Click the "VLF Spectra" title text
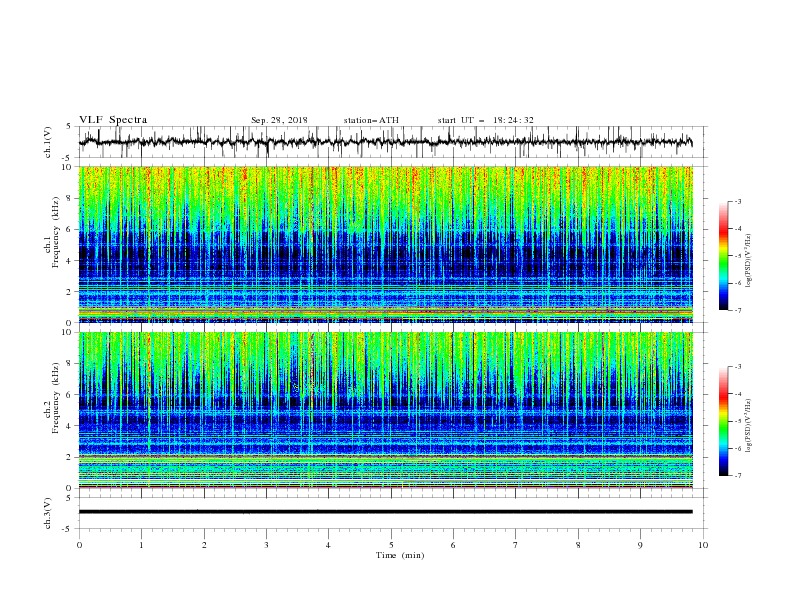The height and width of the screenshot is (612, 792). pos(113,120)
